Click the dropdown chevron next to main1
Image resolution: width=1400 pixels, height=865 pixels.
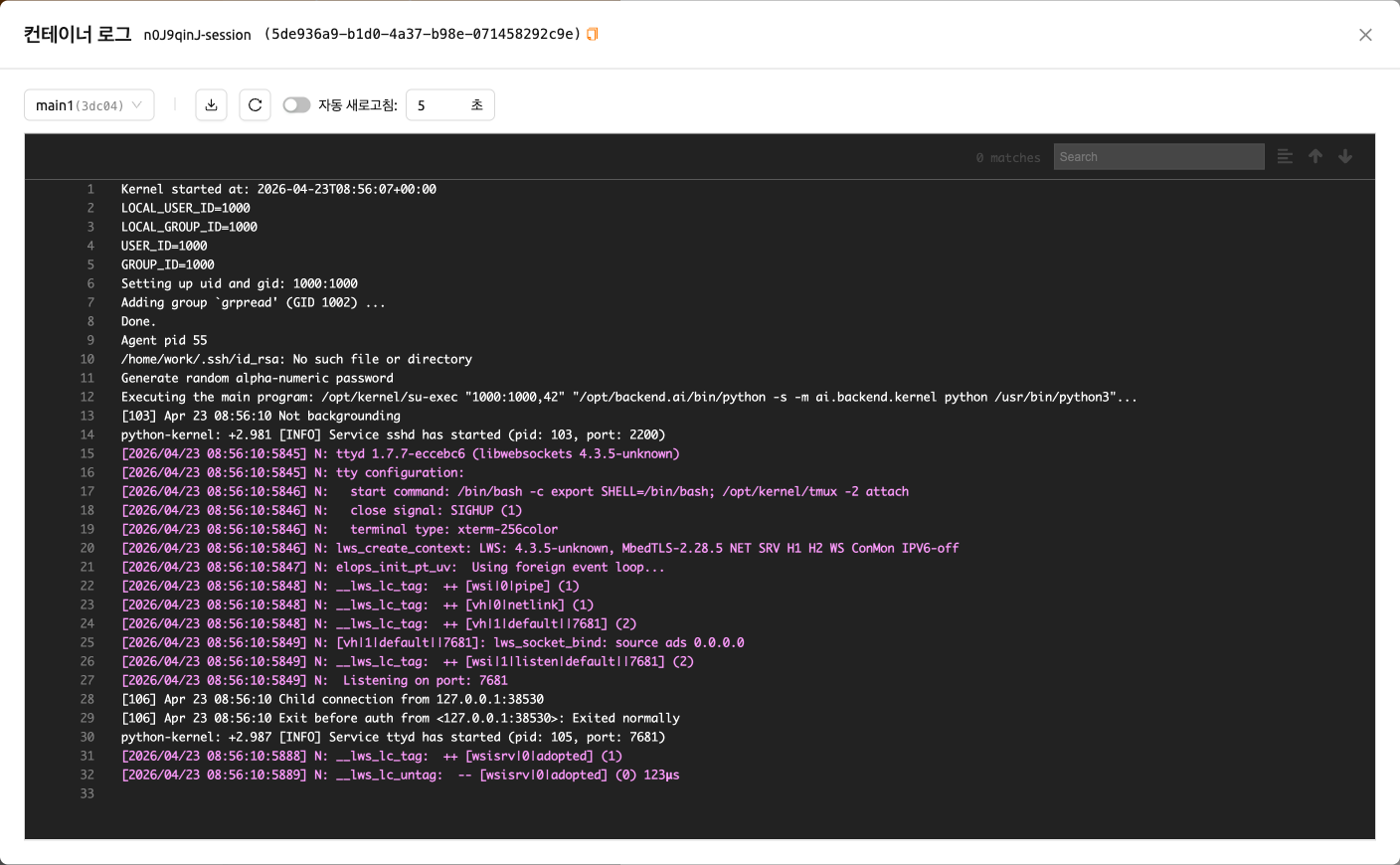[137, 105]
